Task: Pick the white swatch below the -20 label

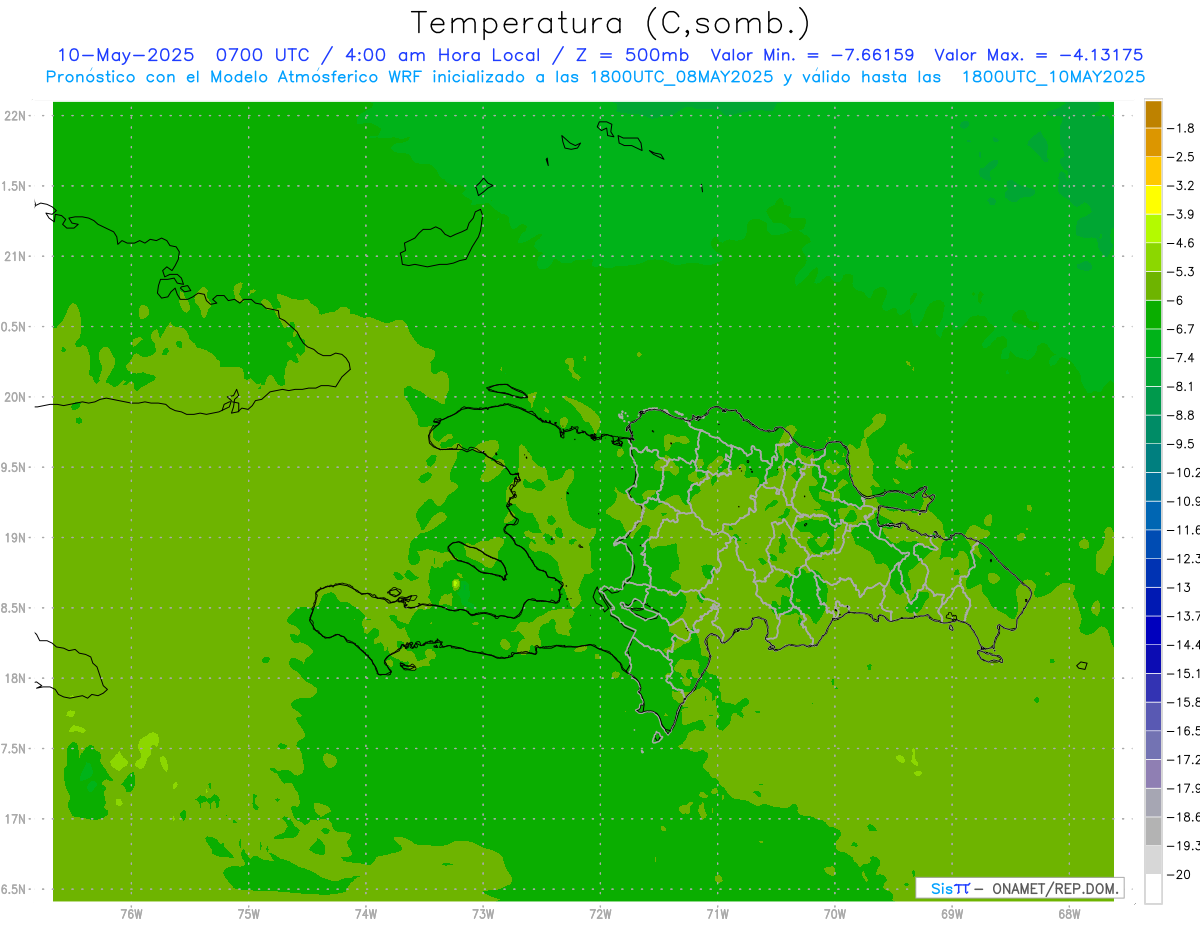Action: coord(1153,889)
